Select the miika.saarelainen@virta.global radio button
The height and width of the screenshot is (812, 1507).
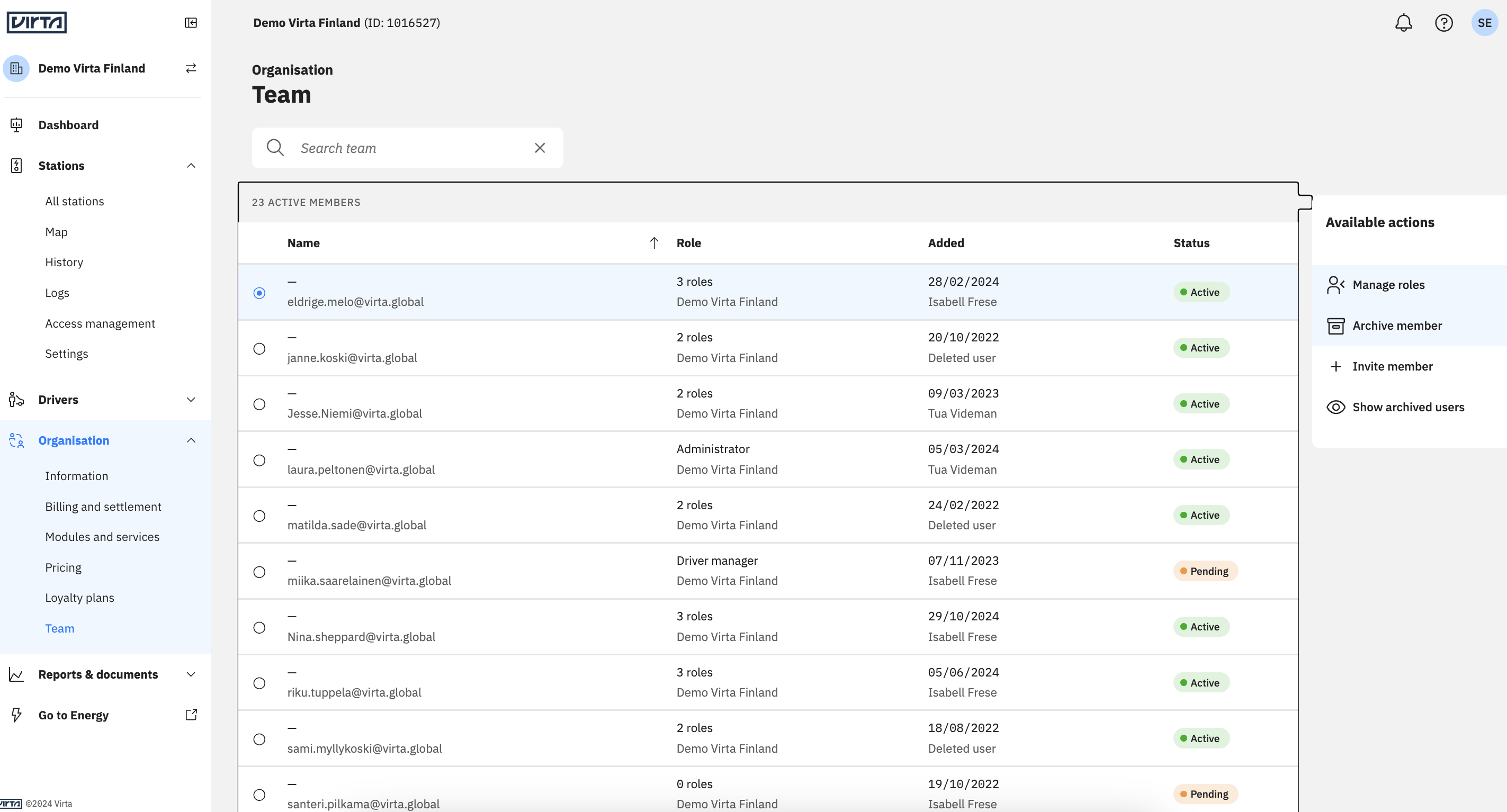pyautogui.click(x=259, y=572)
